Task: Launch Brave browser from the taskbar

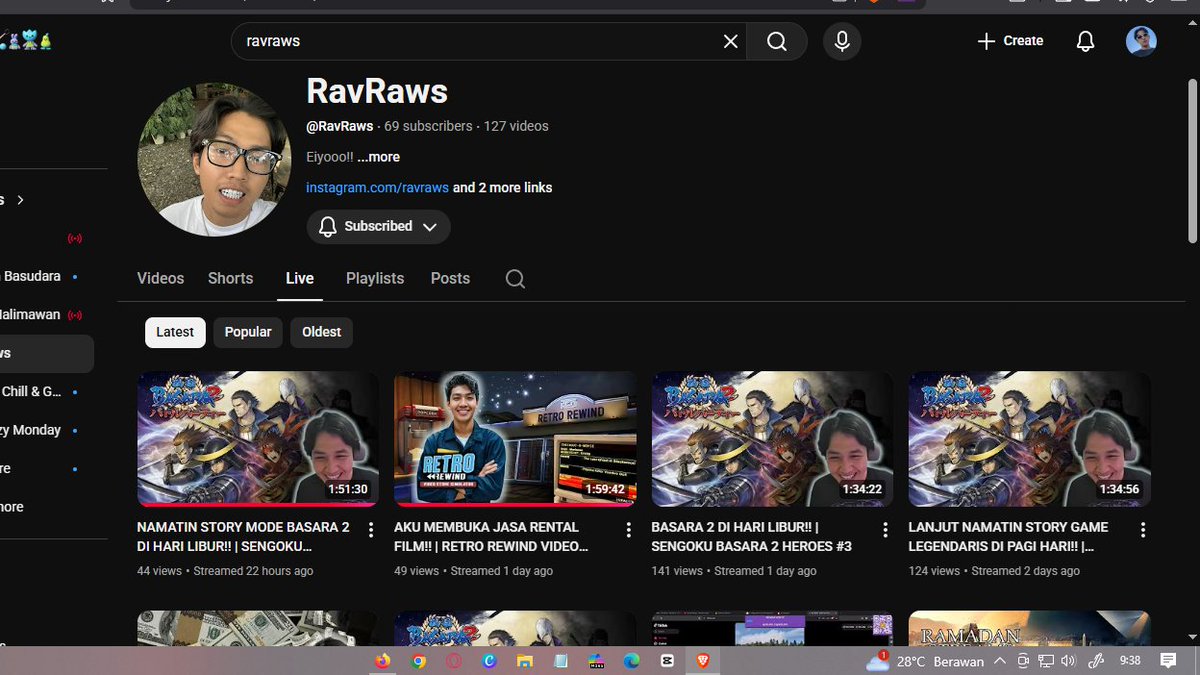Action: (701, 661)
